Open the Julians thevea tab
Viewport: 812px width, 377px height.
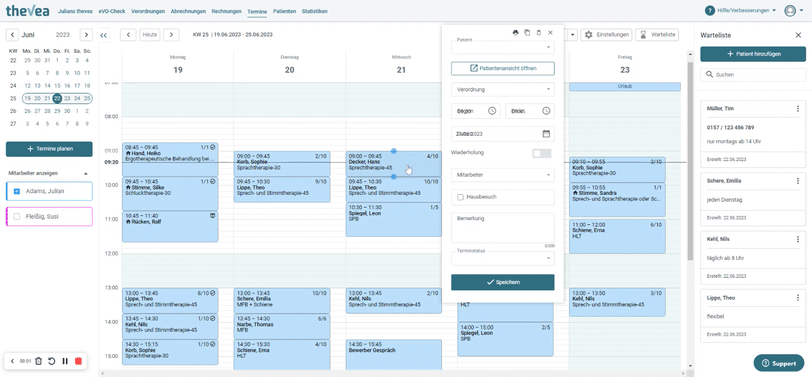76,11
